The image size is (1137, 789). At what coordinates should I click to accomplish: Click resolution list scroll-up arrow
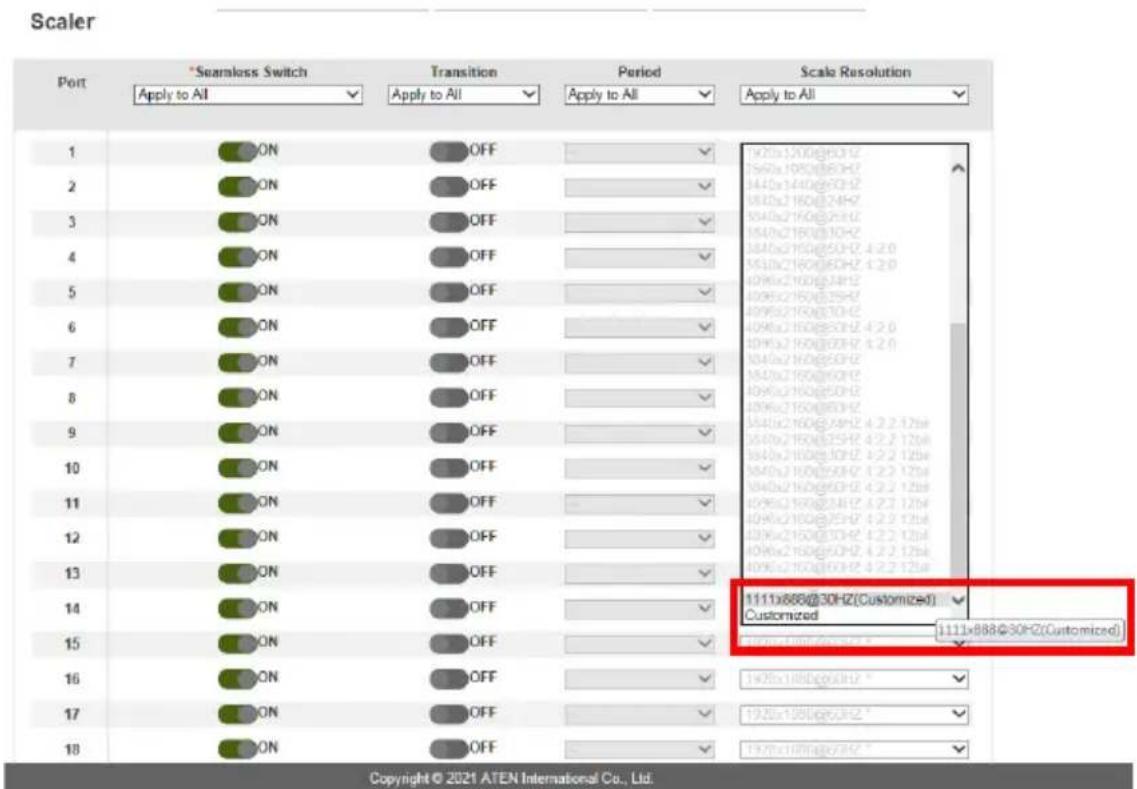click(958, 168)
